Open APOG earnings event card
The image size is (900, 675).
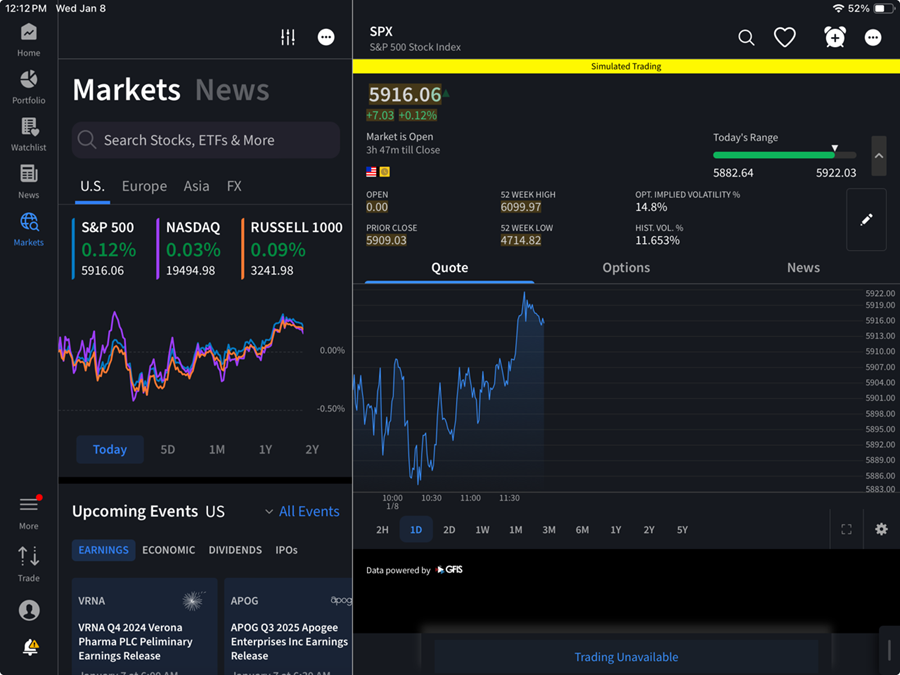(288, 627)
